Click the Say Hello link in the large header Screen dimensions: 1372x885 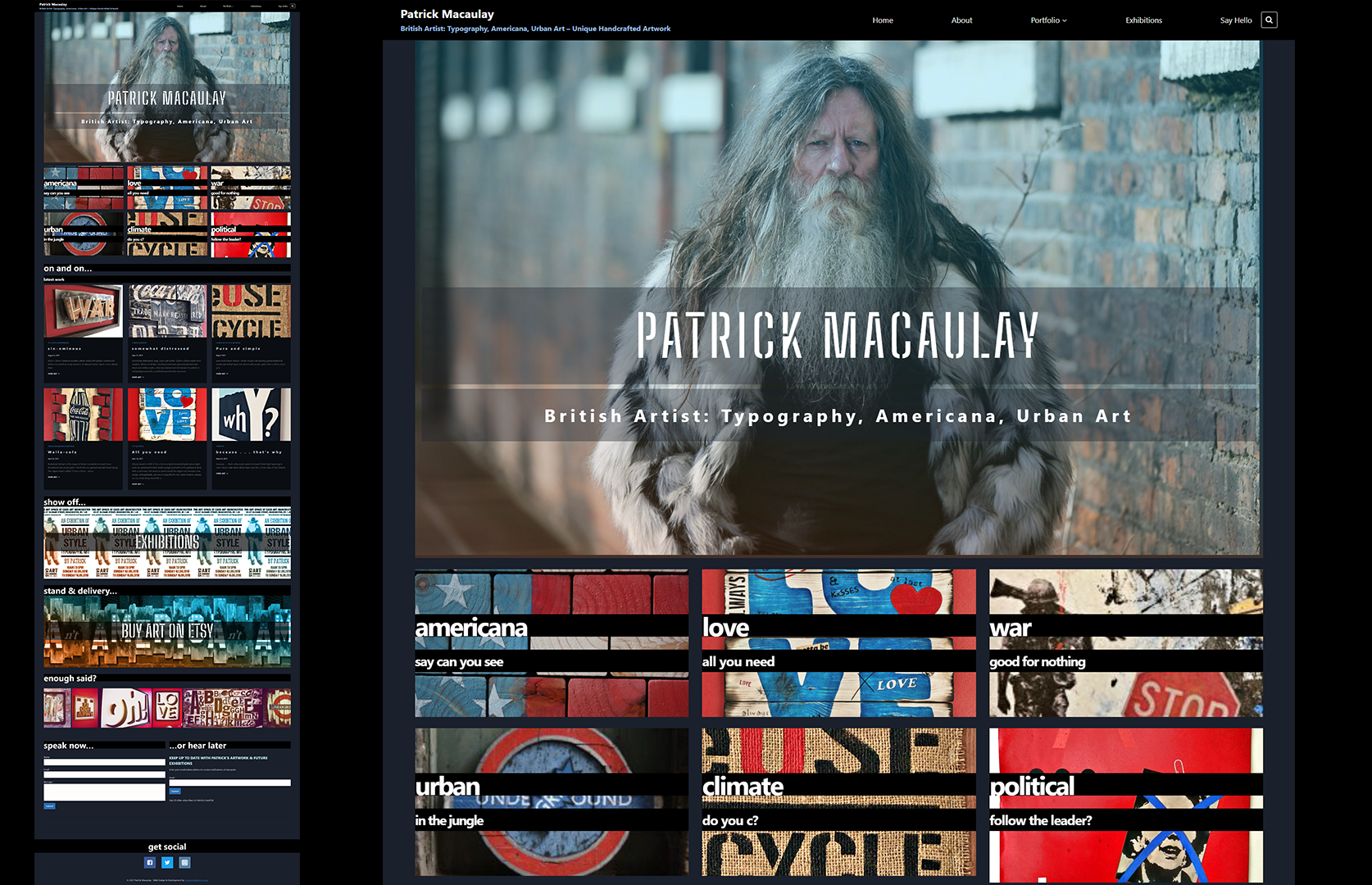point(1235,20)
